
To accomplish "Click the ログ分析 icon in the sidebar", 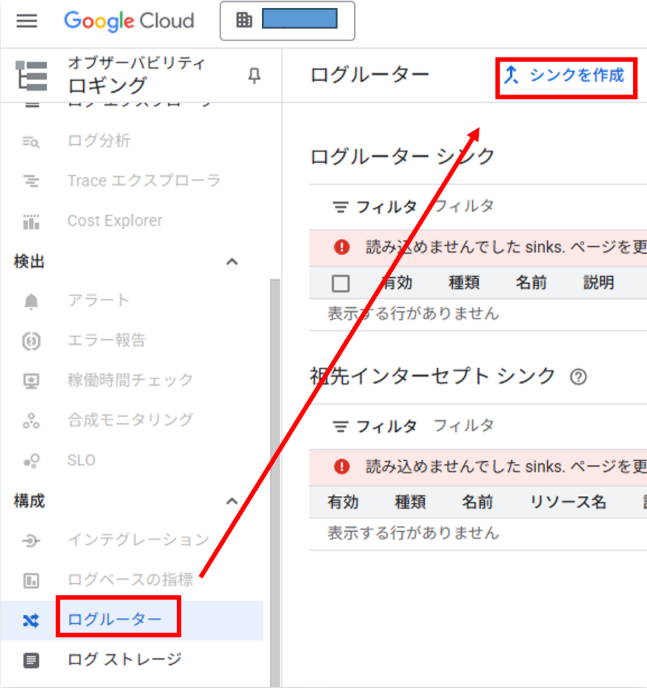I will pos(31,141).
